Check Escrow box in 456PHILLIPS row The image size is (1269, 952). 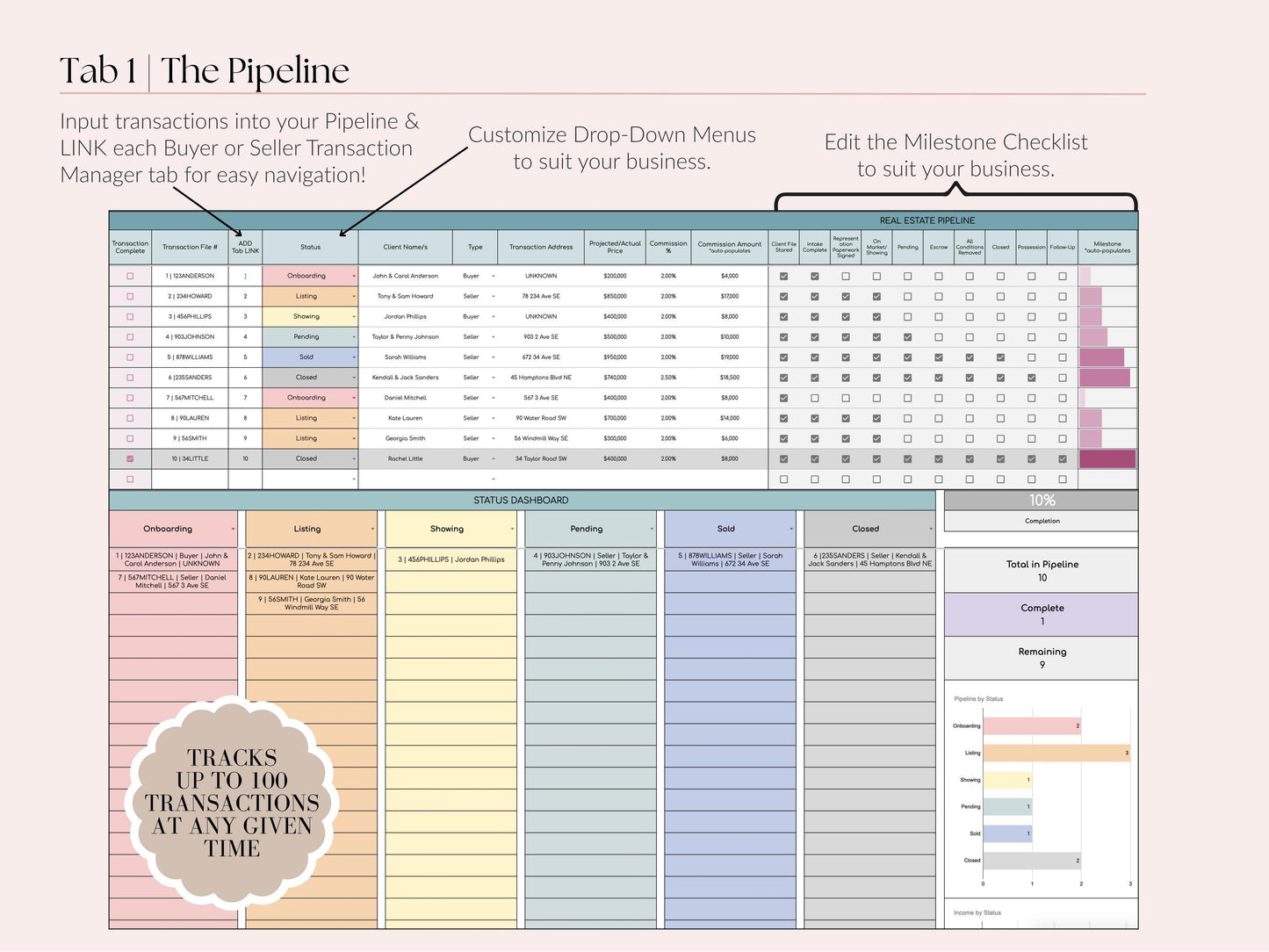click(939, 316)
